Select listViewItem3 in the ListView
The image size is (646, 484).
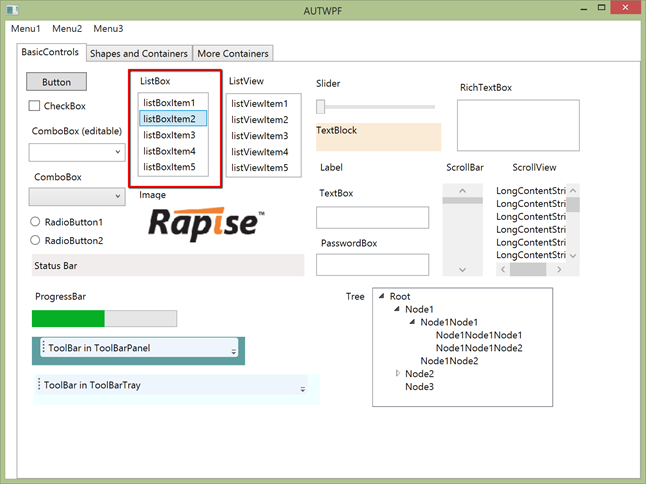coord(259,136)
